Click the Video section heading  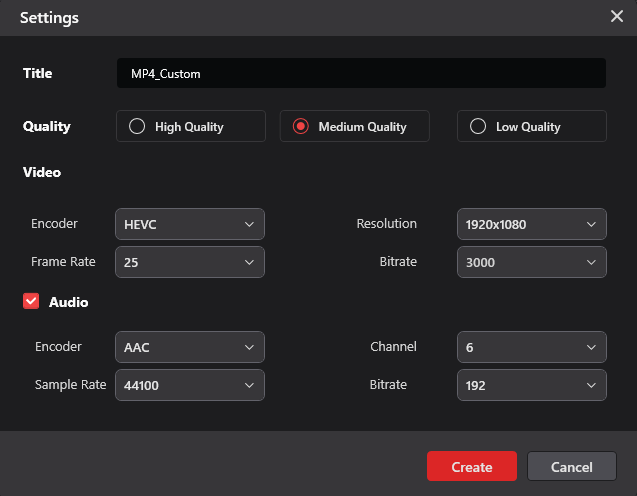[42, 172]
